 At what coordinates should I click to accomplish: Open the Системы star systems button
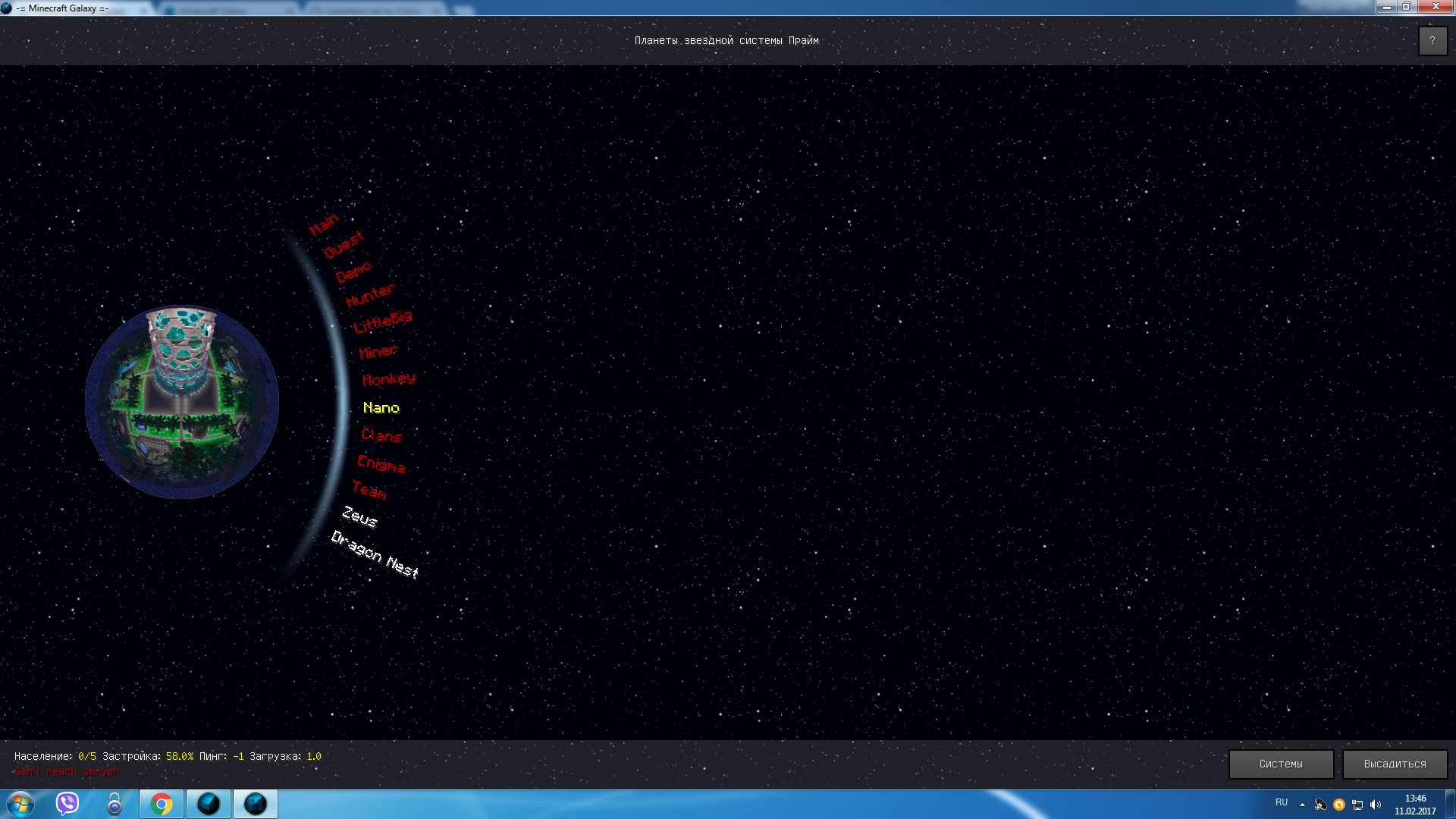[x=1281, y=764]
